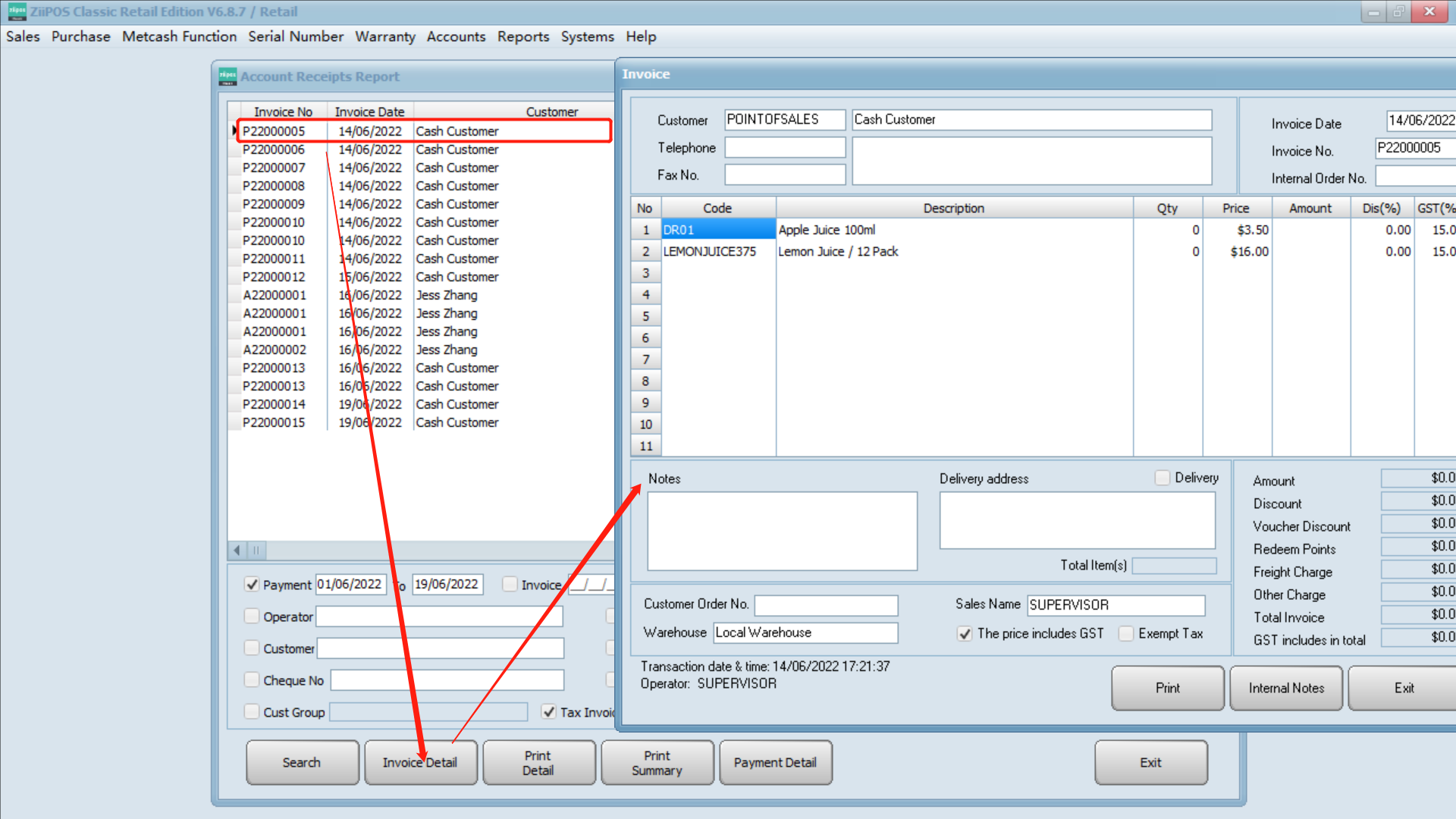Open Internal Notes on the Invoice window

point(1286,688)
